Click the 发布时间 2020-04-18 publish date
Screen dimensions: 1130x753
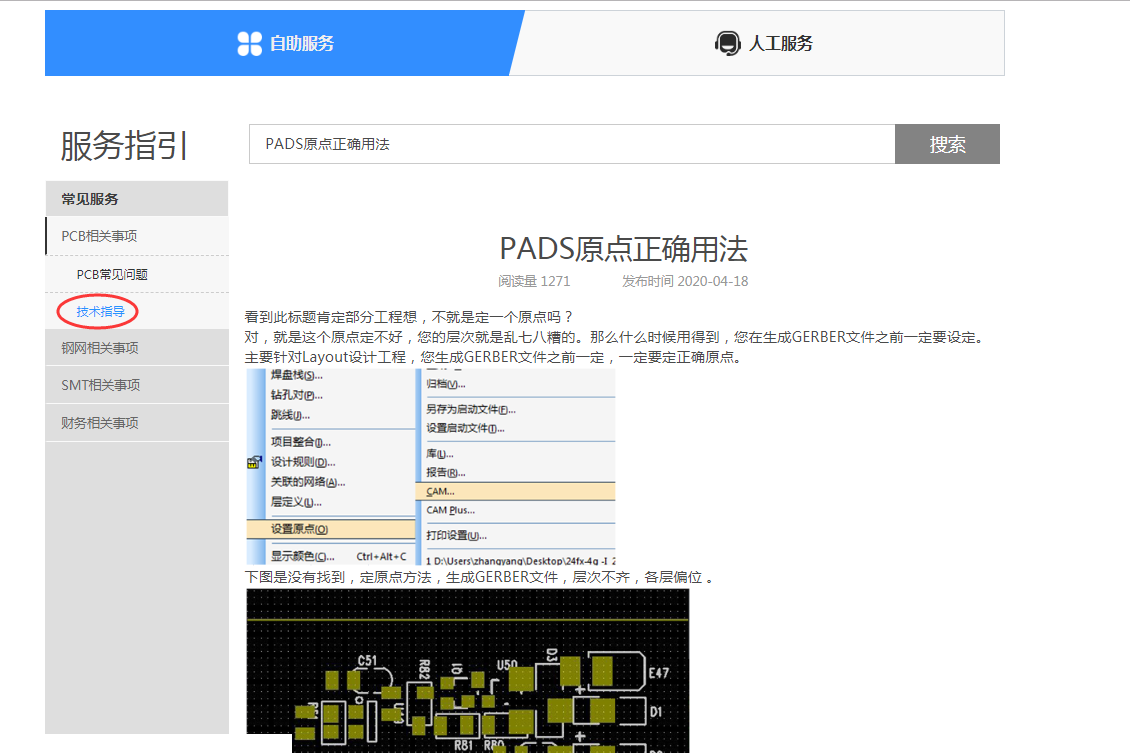click(685, 281)
